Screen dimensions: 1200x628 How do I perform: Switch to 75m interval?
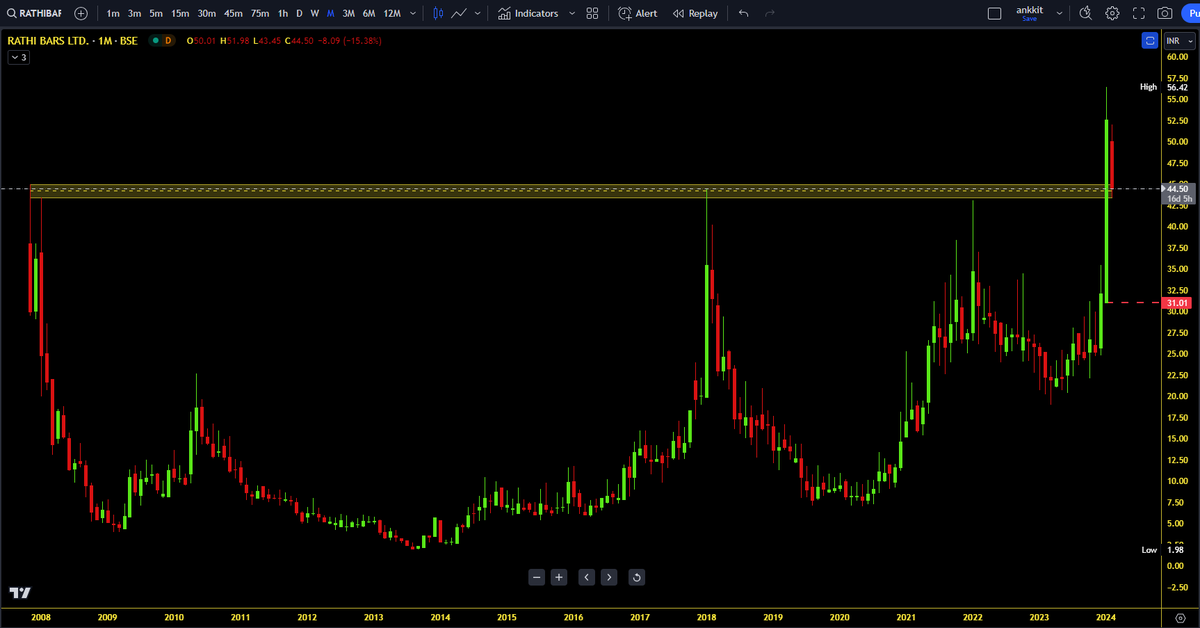260,14
